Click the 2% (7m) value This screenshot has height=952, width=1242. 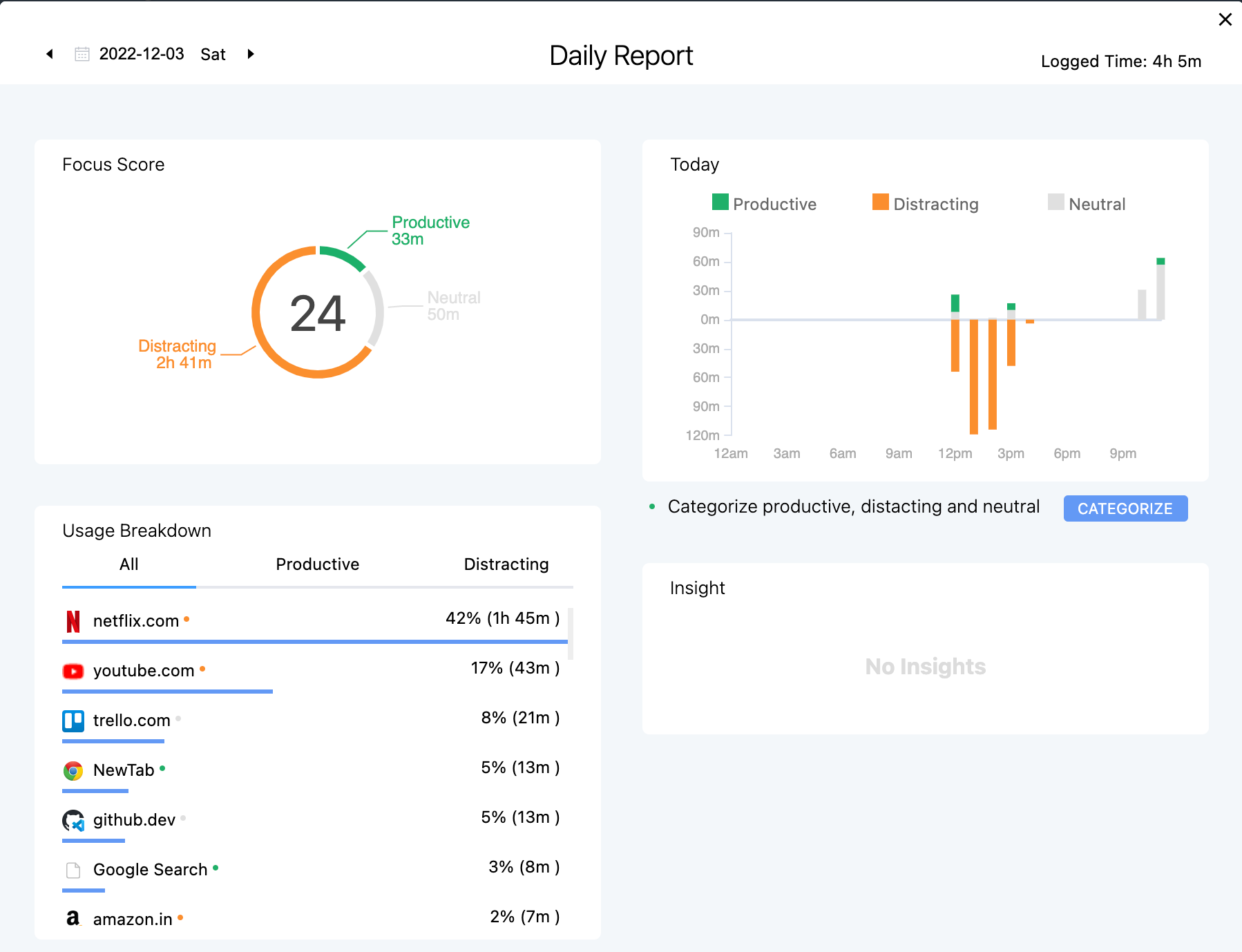pos(525,917)
